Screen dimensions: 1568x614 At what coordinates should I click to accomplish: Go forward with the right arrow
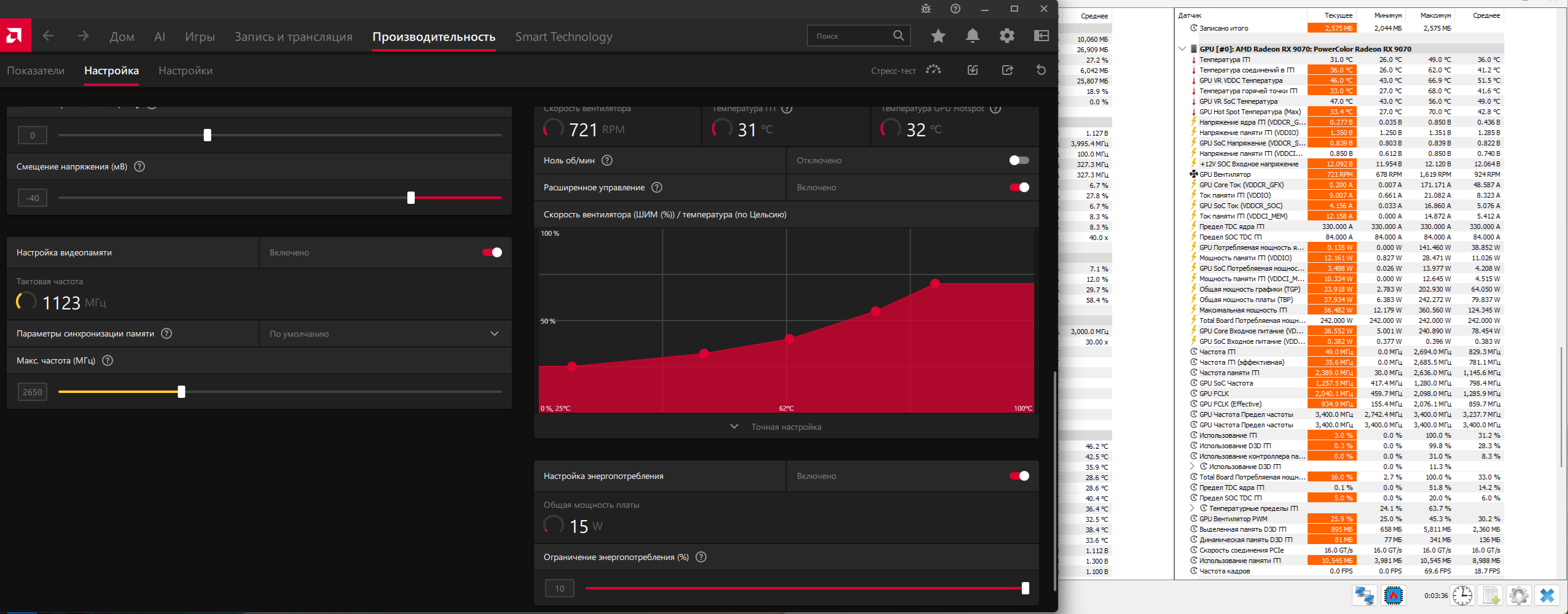coord(83,36)
